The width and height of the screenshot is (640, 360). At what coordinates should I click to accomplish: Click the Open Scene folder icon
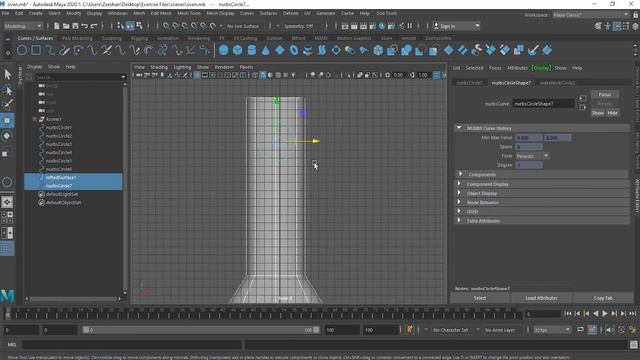pos(66,26)
